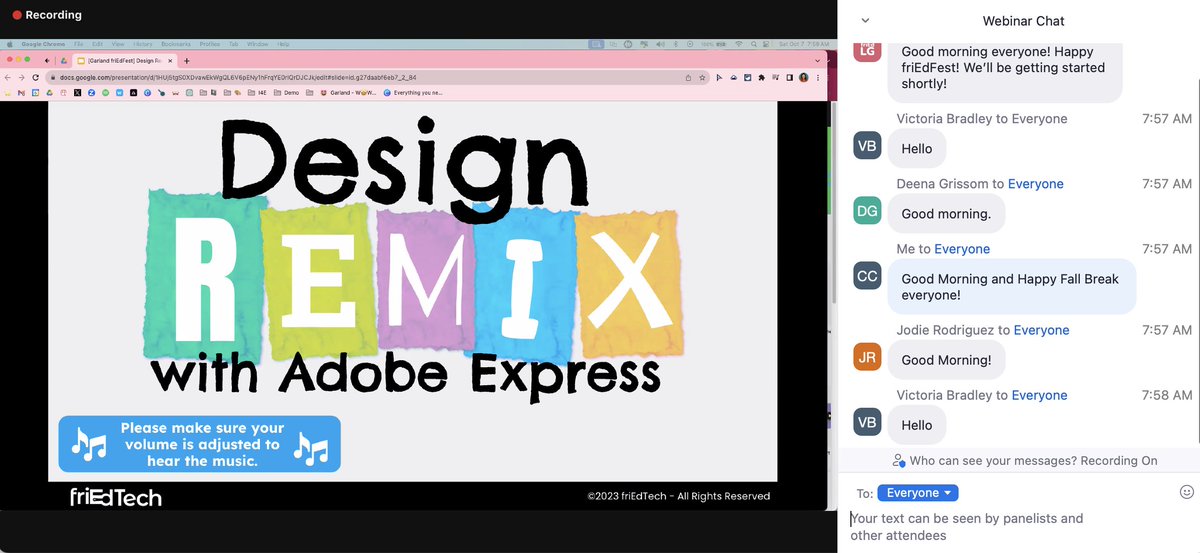Click the VB avatar beside the 7:58 Hello message
1200x553 pixels.
pos(867,422)
